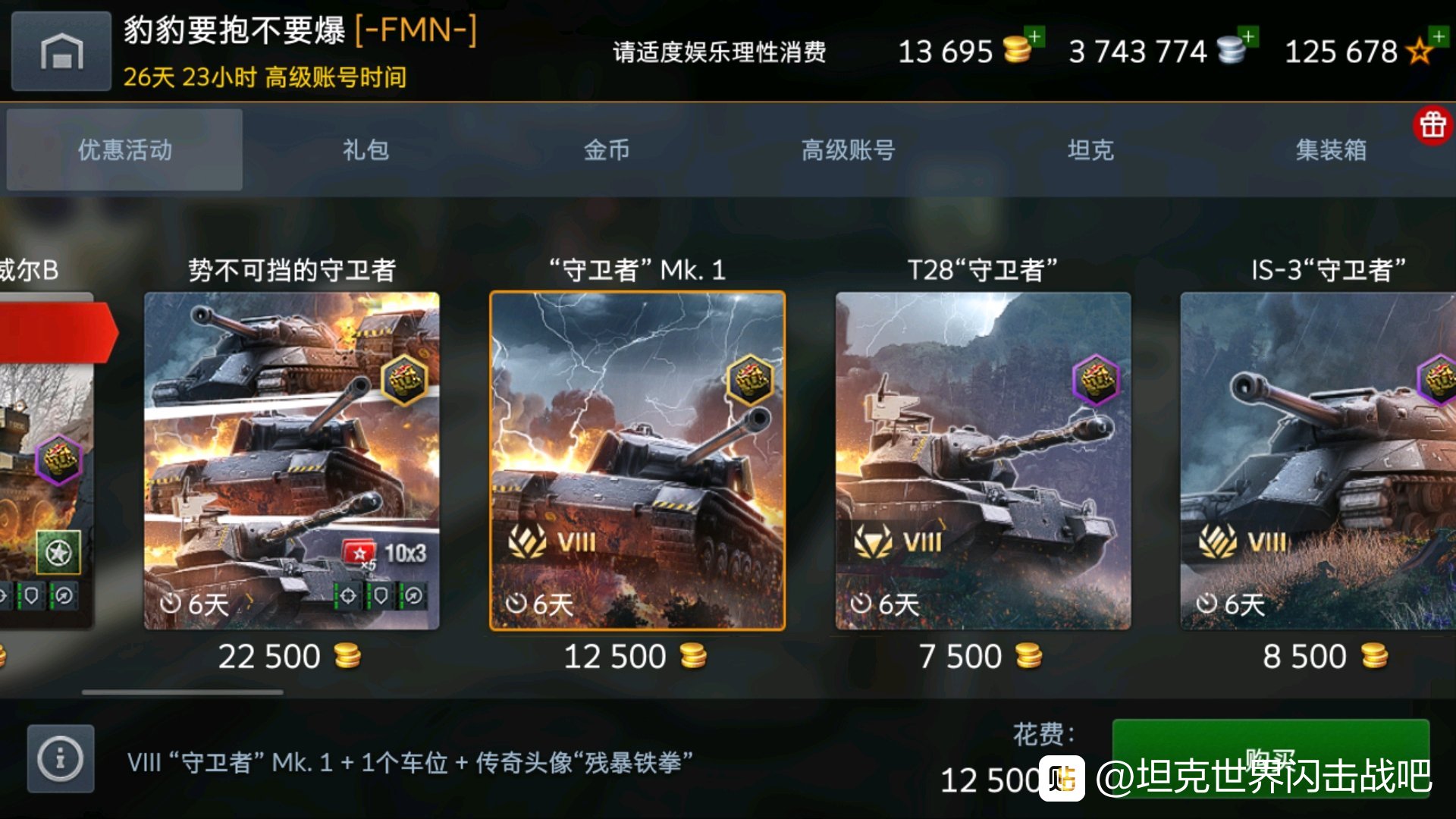Open the garage home icon
The height and width of the screenshot is (819, 1456).
tap(61, 52)
